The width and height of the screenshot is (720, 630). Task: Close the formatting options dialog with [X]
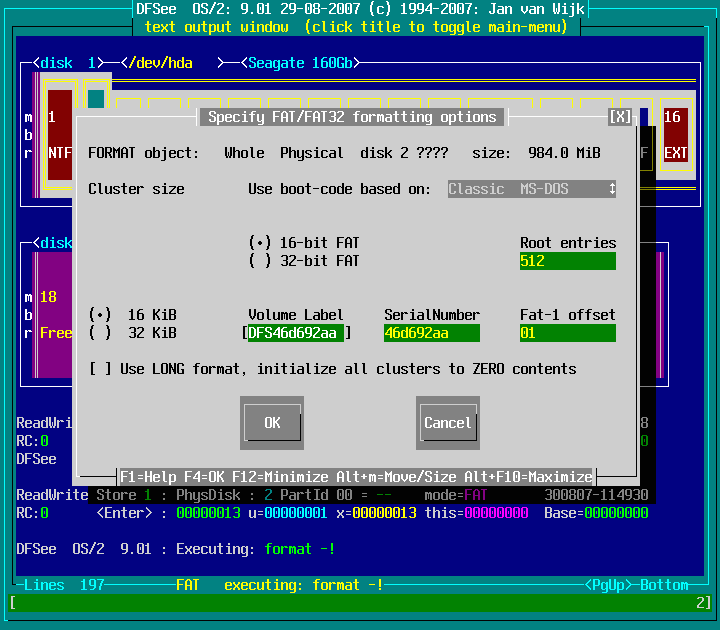(620, 117)
